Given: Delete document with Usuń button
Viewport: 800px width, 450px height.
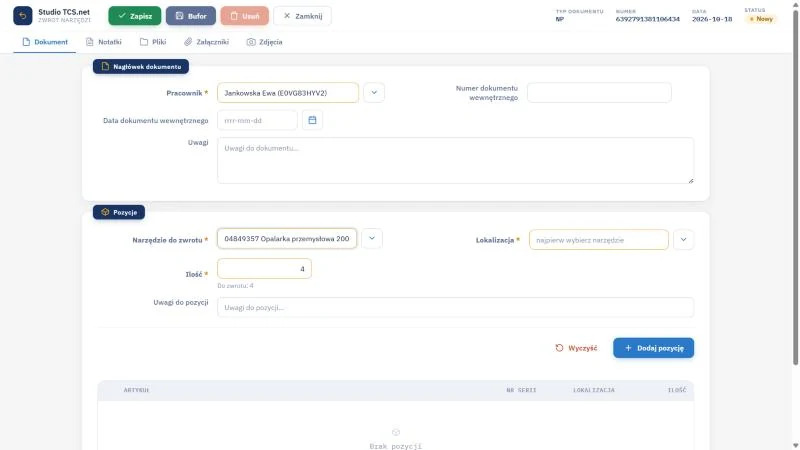Looking at the screenshot, I should coord(244,16).
